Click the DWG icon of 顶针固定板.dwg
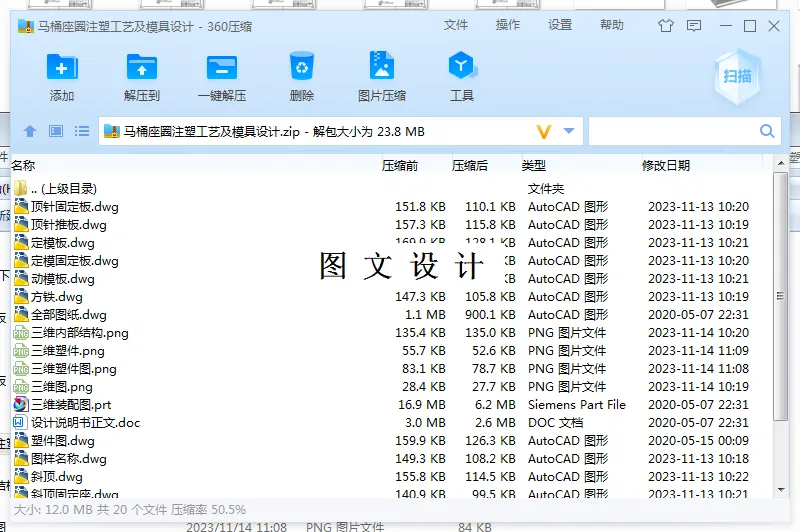The width and height of the screenshot is (800, 532). pyautogui.click(x=21, y=206)
